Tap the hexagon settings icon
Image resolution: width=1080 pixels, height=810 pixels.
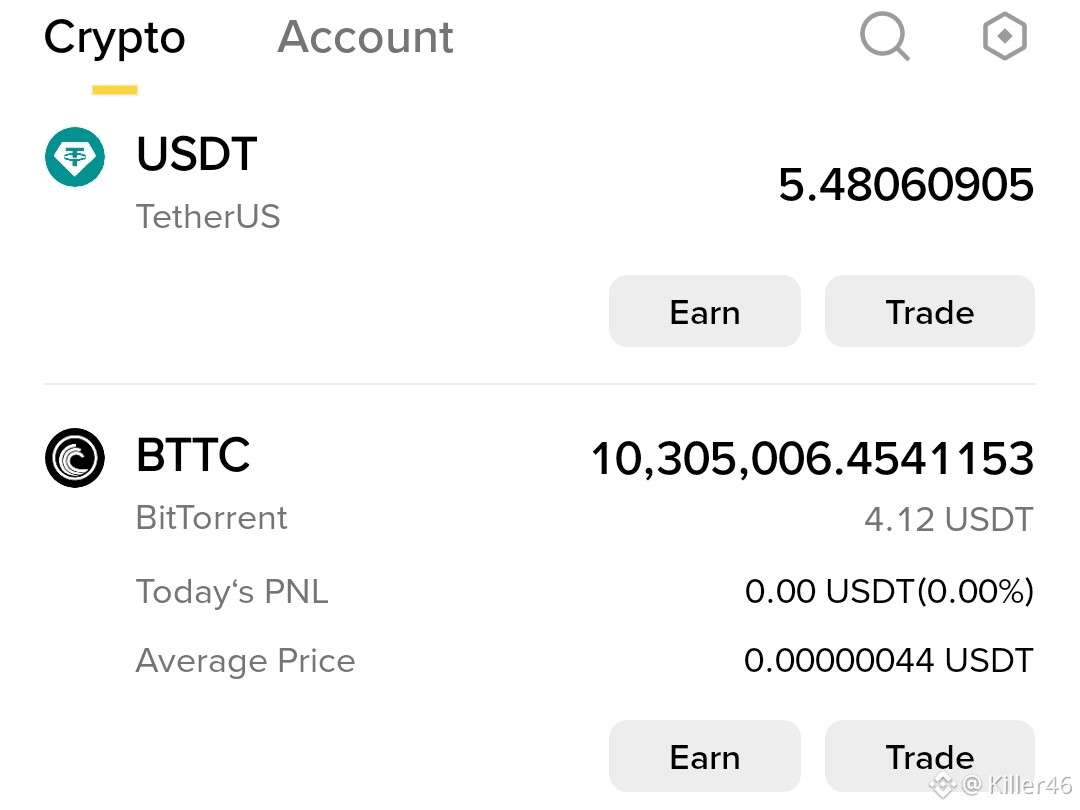coord(1004,36)
